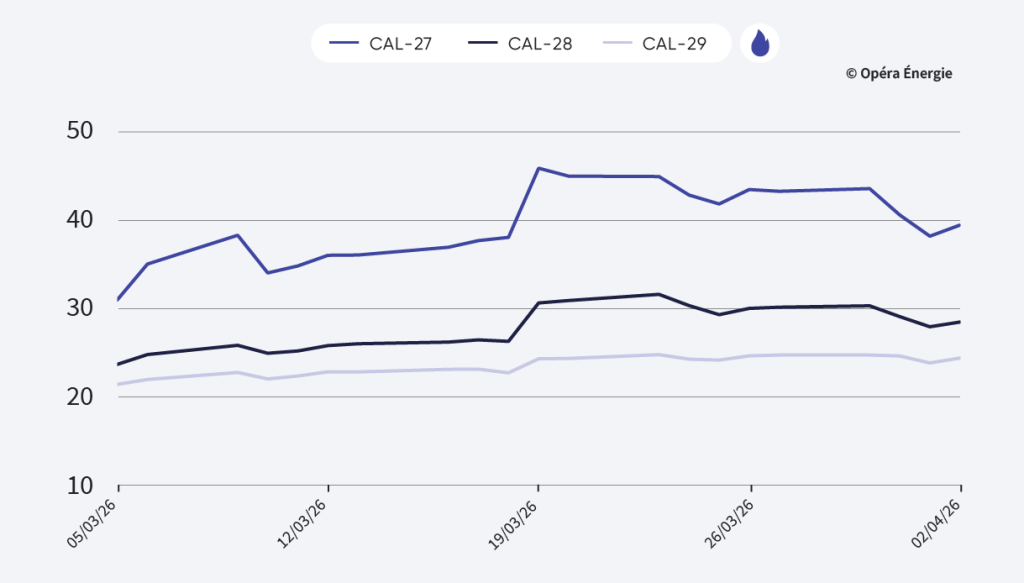The width and height of the screenshot is (1024, 583).
Task: Click the blue flame gas icon
Action: coord(760,43)
